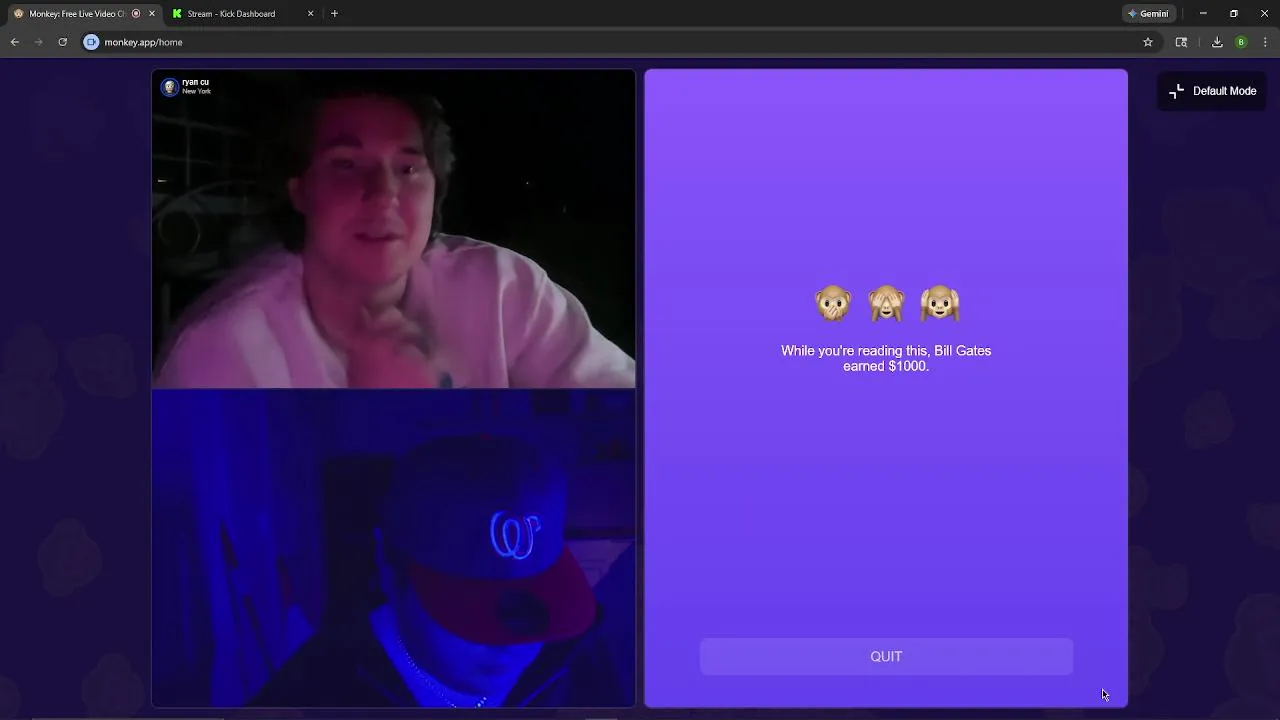
Task: Open the media/cast toolbar icon
Action: 1181,42
